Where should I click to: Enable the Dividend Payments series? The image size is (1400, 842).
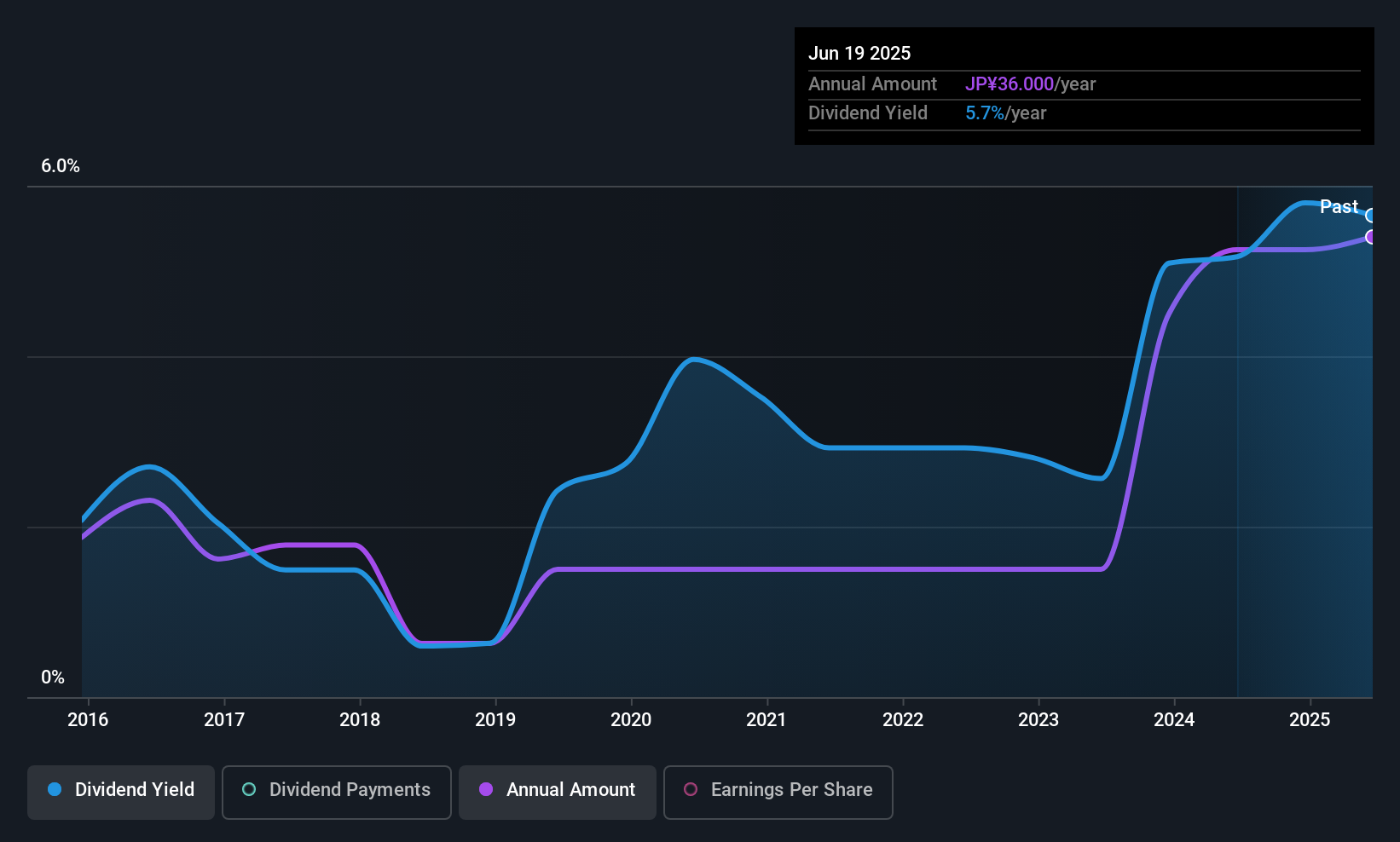pos(336,792)
